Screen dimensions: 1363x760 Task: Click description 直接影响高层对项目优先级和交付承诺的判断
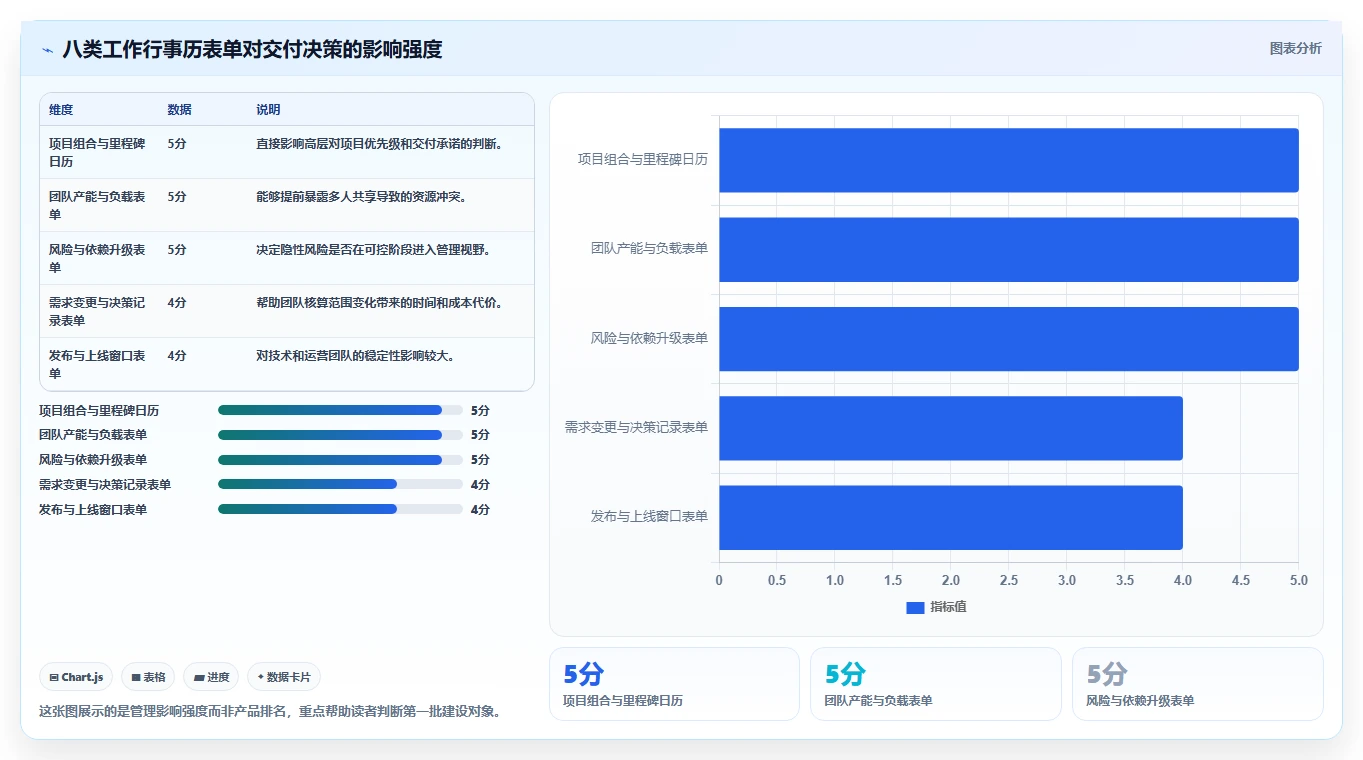click(379, 143)
